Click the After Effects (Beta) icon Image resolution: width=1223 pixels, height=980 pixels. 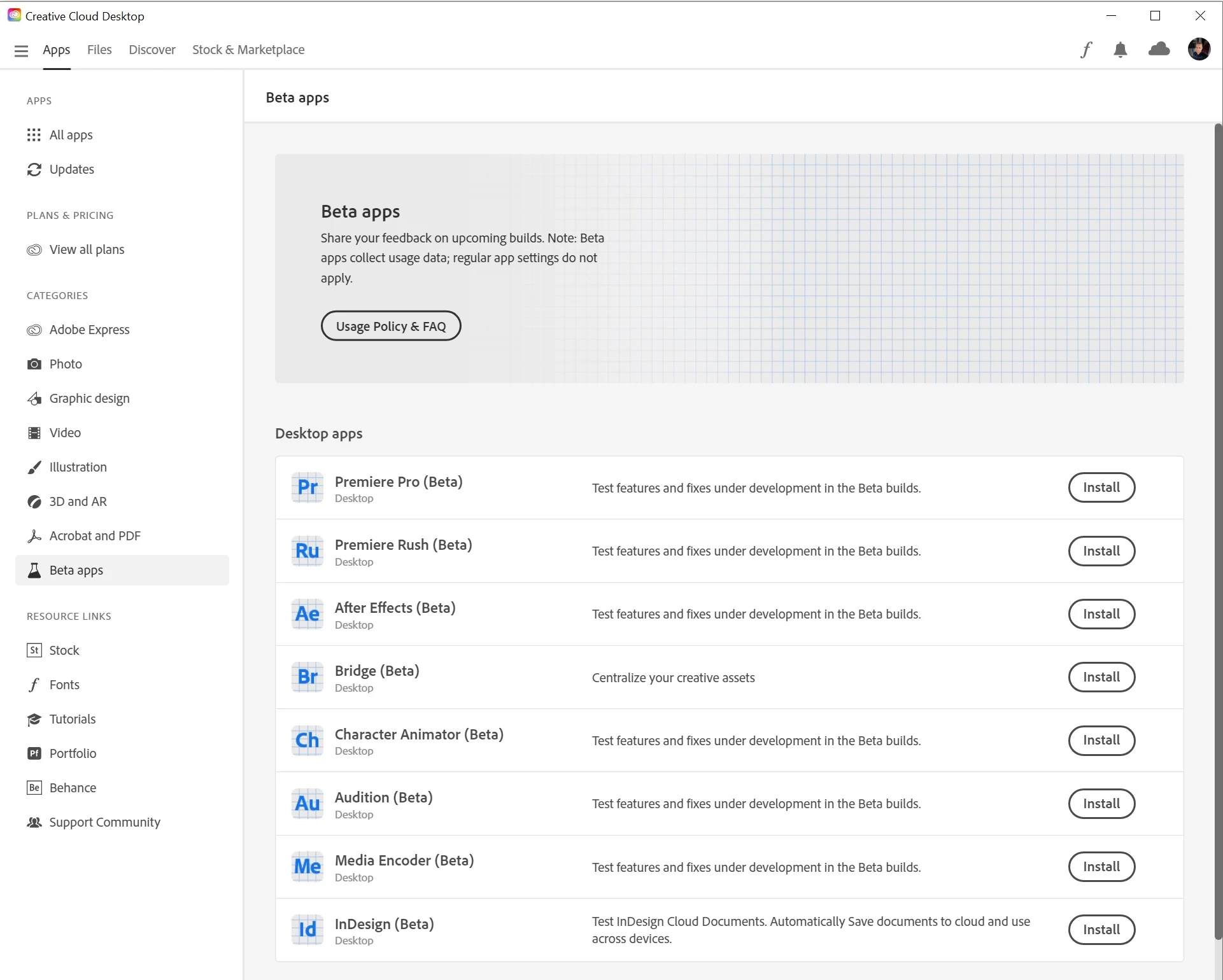(308, 614)
